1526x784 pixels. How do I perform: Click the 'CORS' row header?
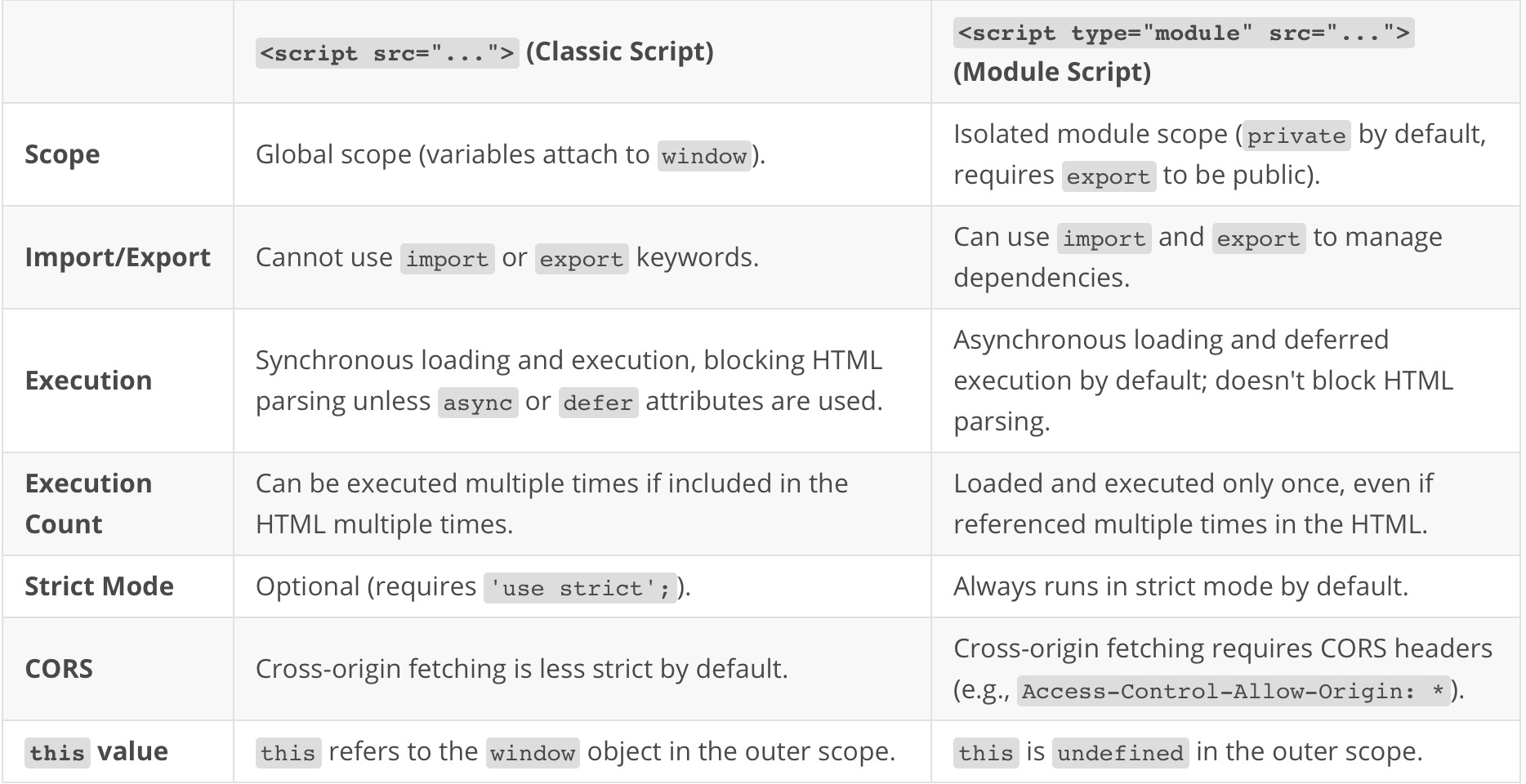click(59, 669)
